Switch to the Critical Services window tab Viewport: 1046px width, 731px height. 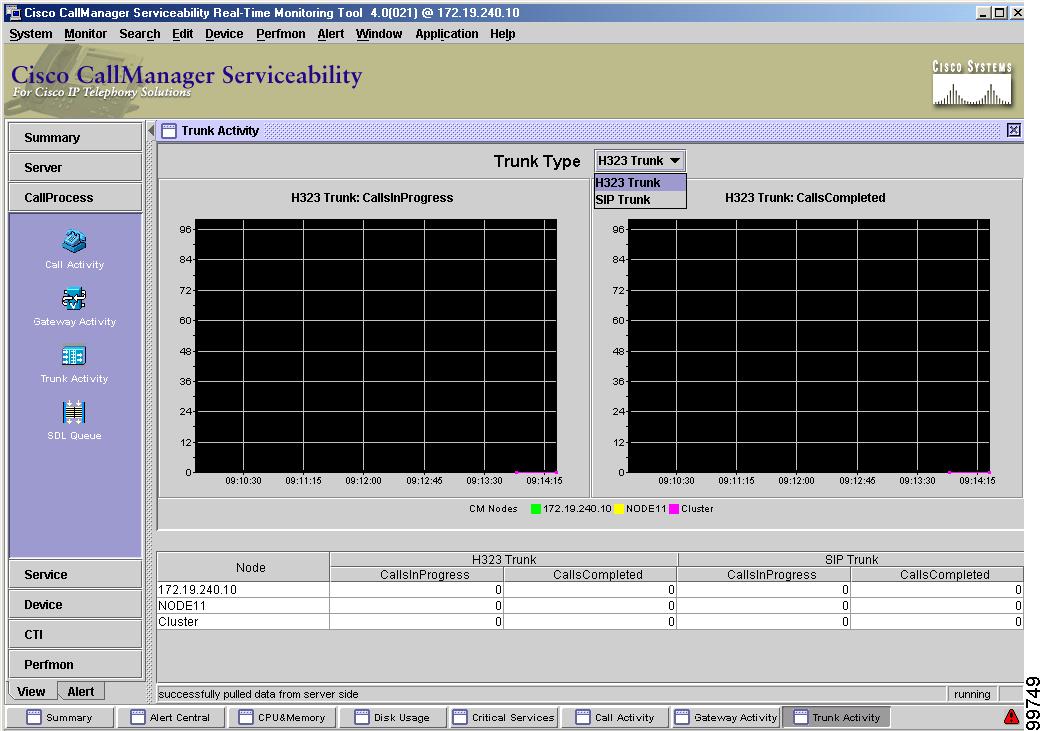click(504, 717)
